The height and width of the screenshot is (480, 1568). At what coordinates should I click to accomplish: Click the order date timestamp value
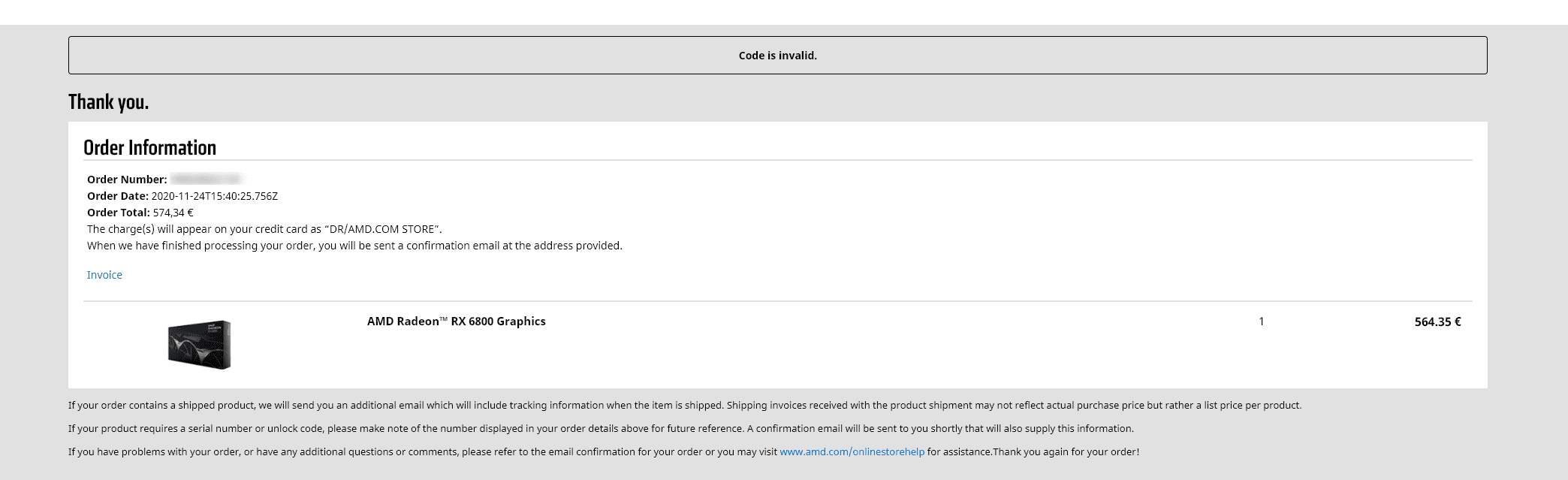215,196
